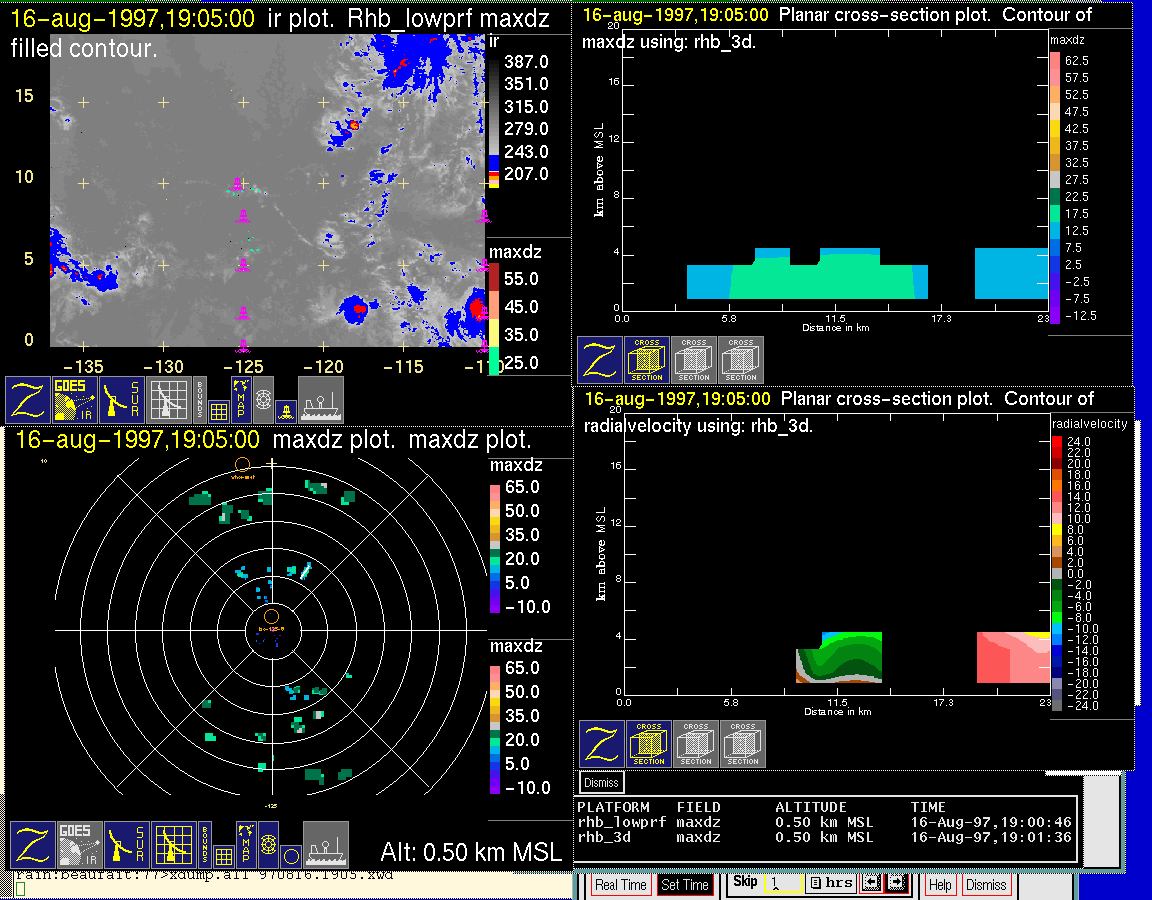Click the Help button in the time controller

(940, 885)
